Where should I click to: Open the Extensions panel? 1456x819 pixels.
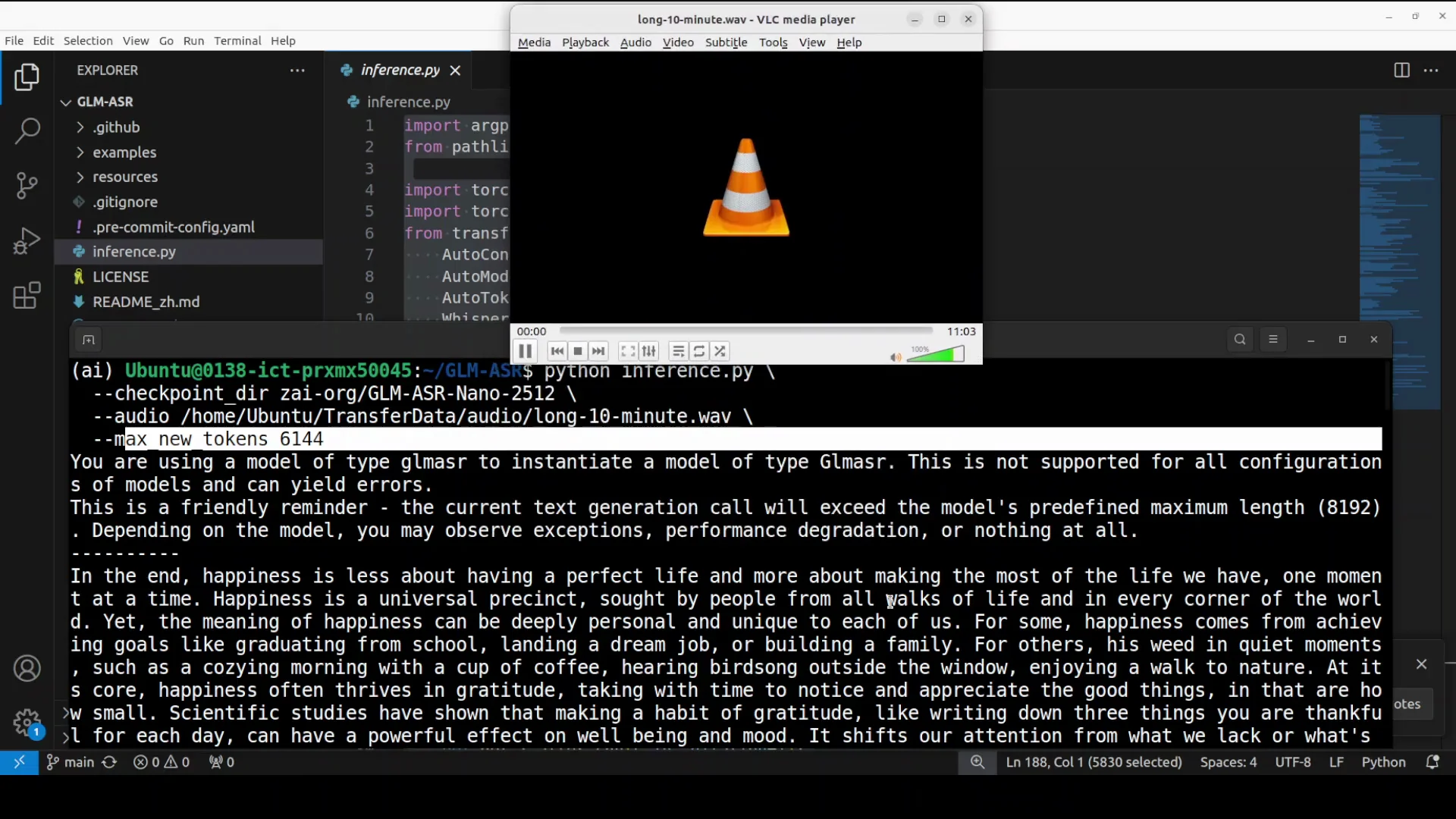[28, 296]
